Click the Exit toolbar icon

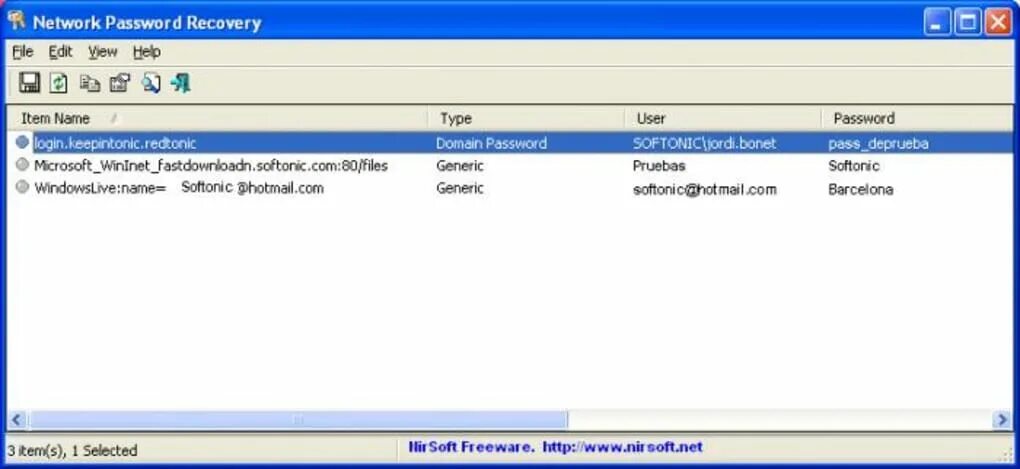[181, 83]
